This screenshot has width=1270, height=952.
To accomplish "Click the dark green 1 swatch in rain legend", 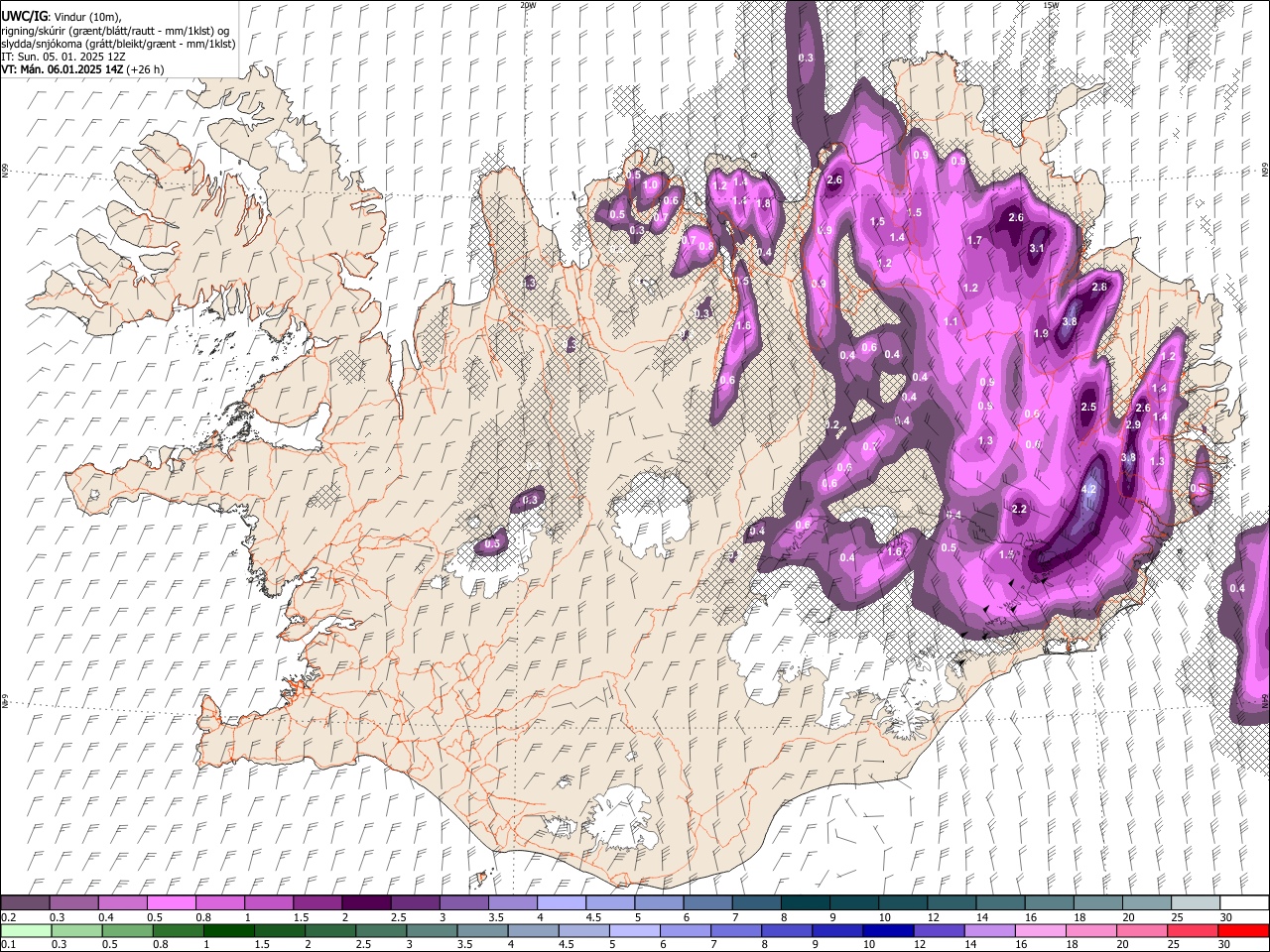I will 228,930.
